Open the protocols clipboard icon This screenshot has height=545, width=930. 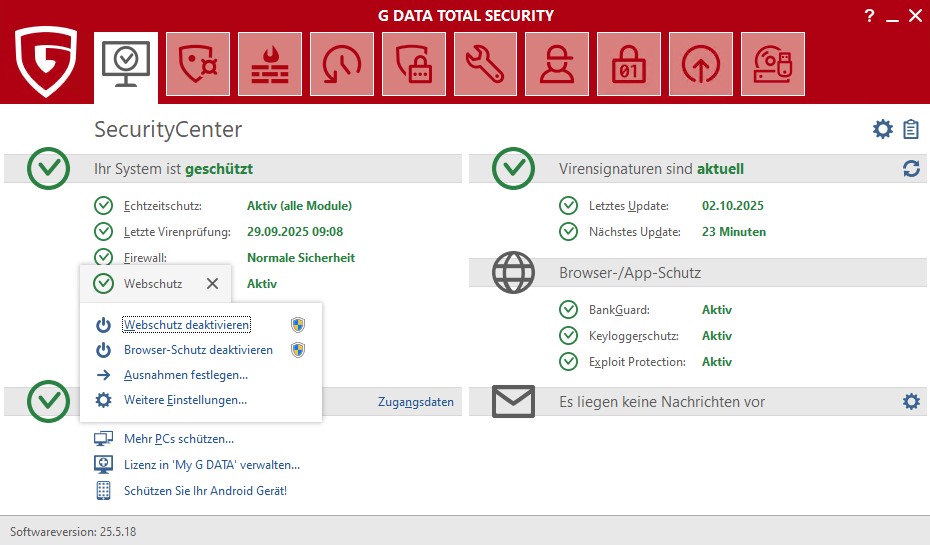(910, 129)
